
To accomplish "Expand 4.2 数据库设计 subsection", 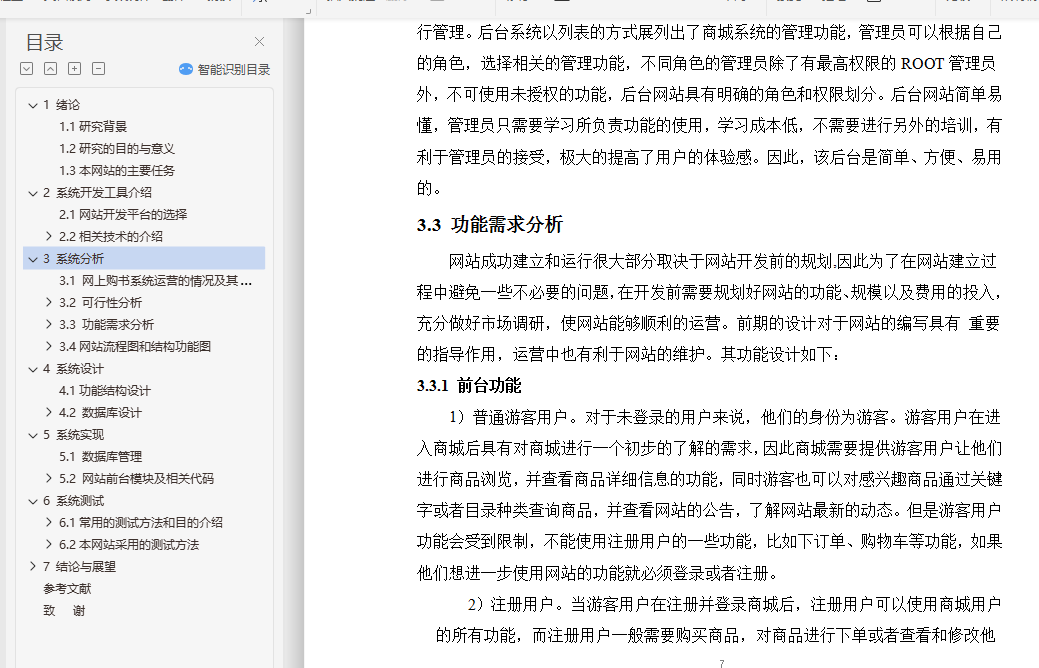I will pyautogui.click(x=48, y=412).
